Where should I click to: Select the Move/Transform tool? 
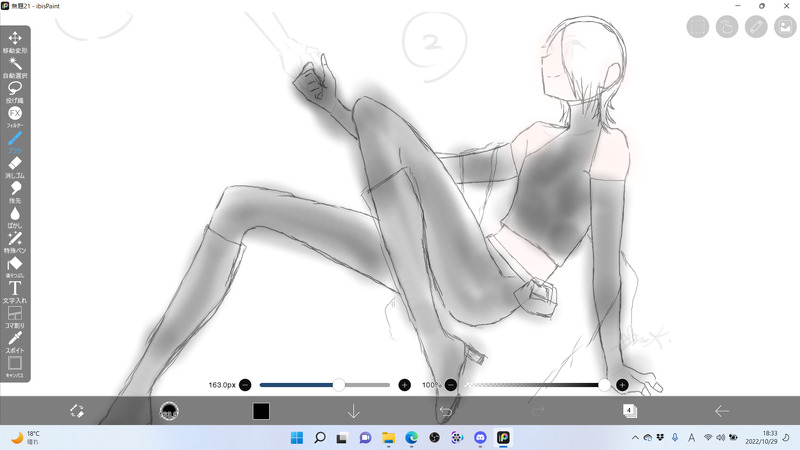(15, 42)
